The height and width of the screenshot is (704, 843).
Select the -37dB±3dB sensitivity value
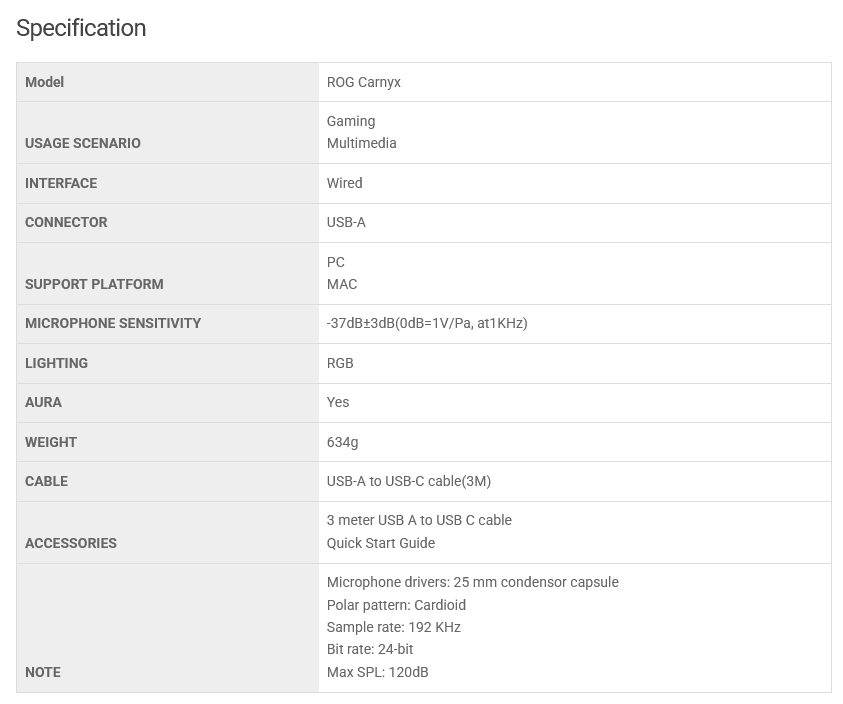tap(427, 323)
